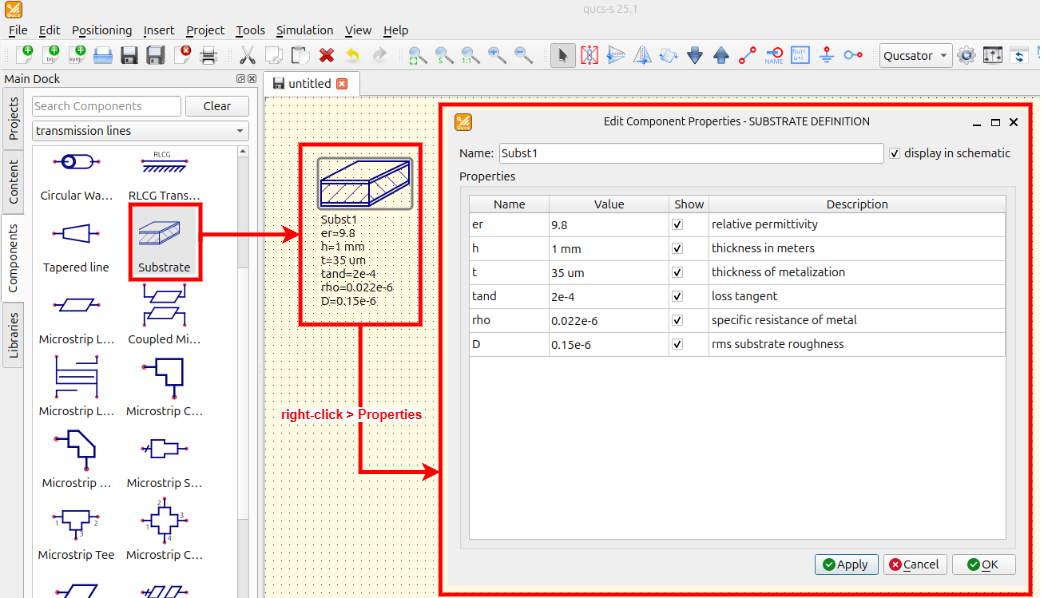Click the Deactivate/Activate component icon
The width and height of the screenshot is (1041, 598).
click(x=589, y=56)
